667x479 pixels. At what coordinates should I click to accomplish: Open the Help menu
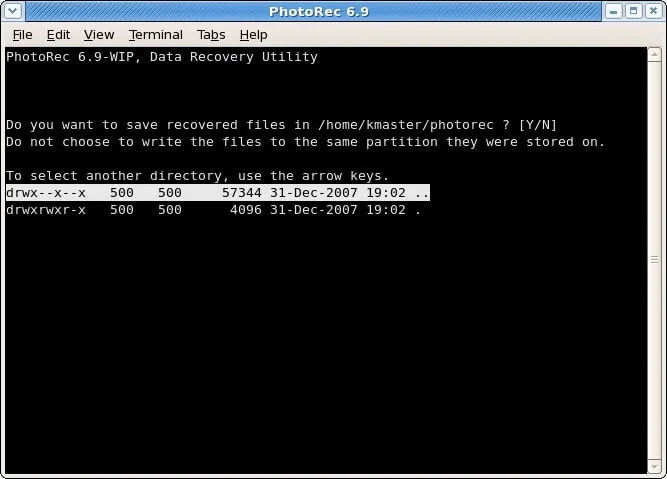254,35
